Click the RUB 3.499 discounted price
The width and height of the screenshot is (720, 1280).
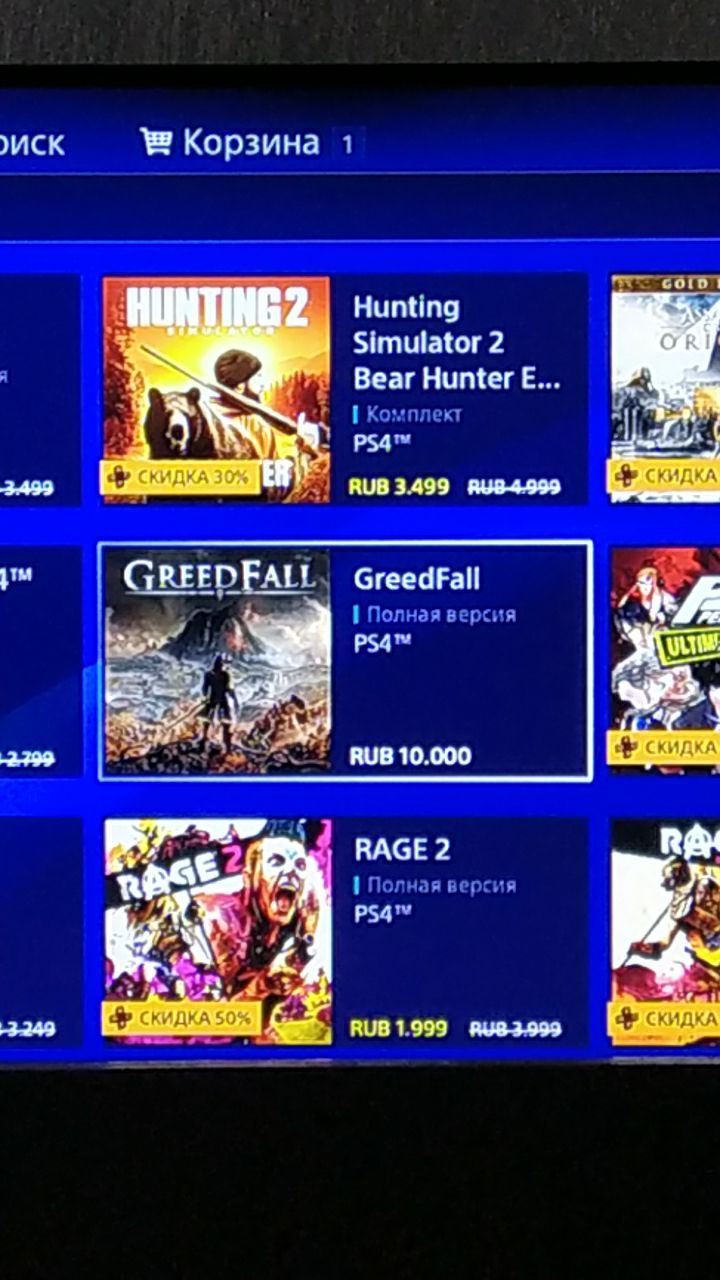(x=399, y=487)
